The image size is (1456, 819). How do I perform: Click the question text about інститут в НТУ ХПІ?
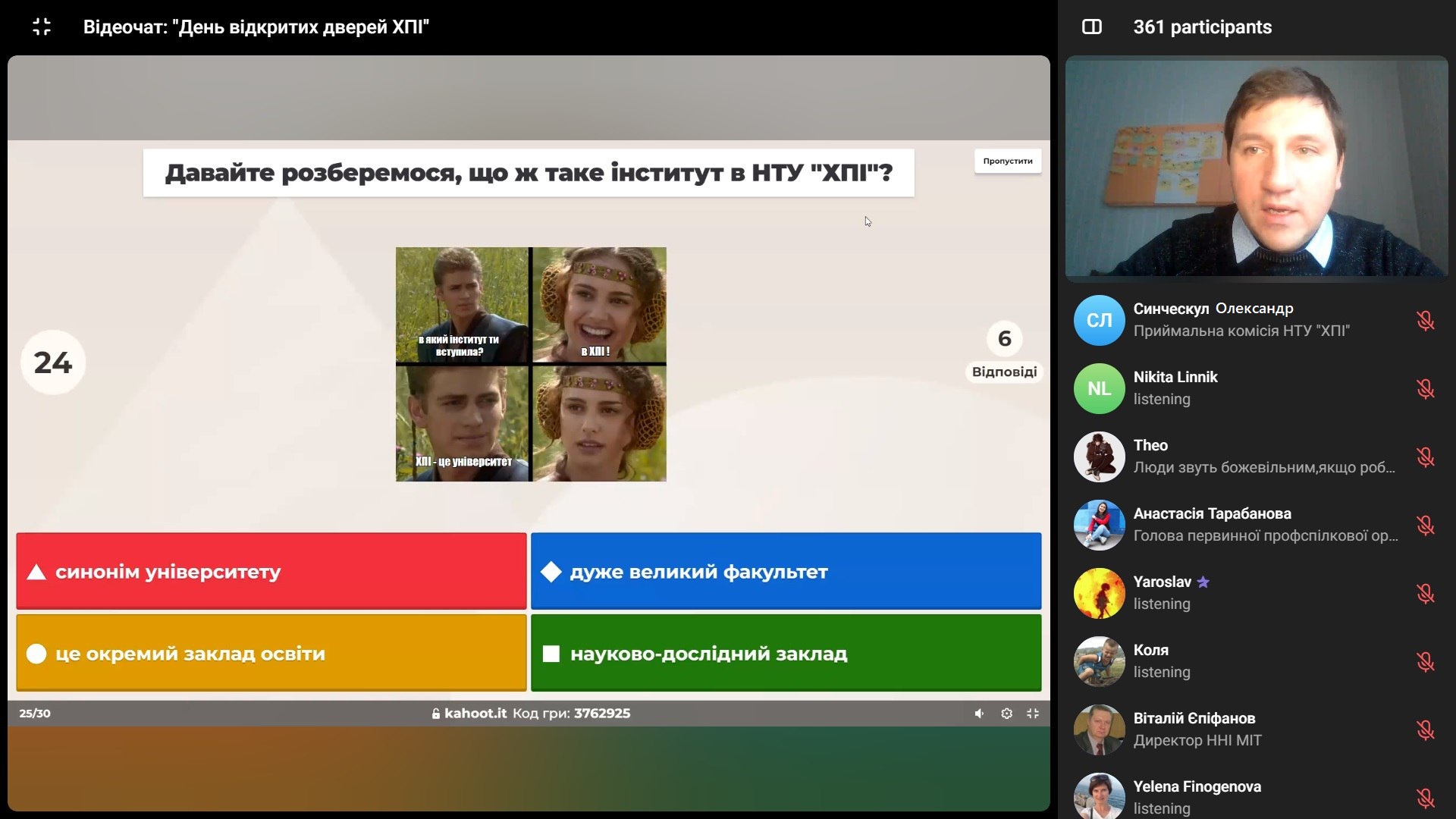point(529,173)
